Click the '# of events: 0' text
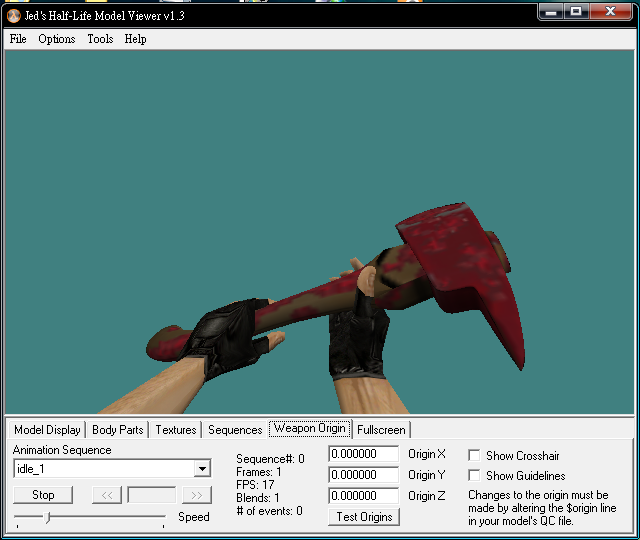640x540 pixels. 270,511
